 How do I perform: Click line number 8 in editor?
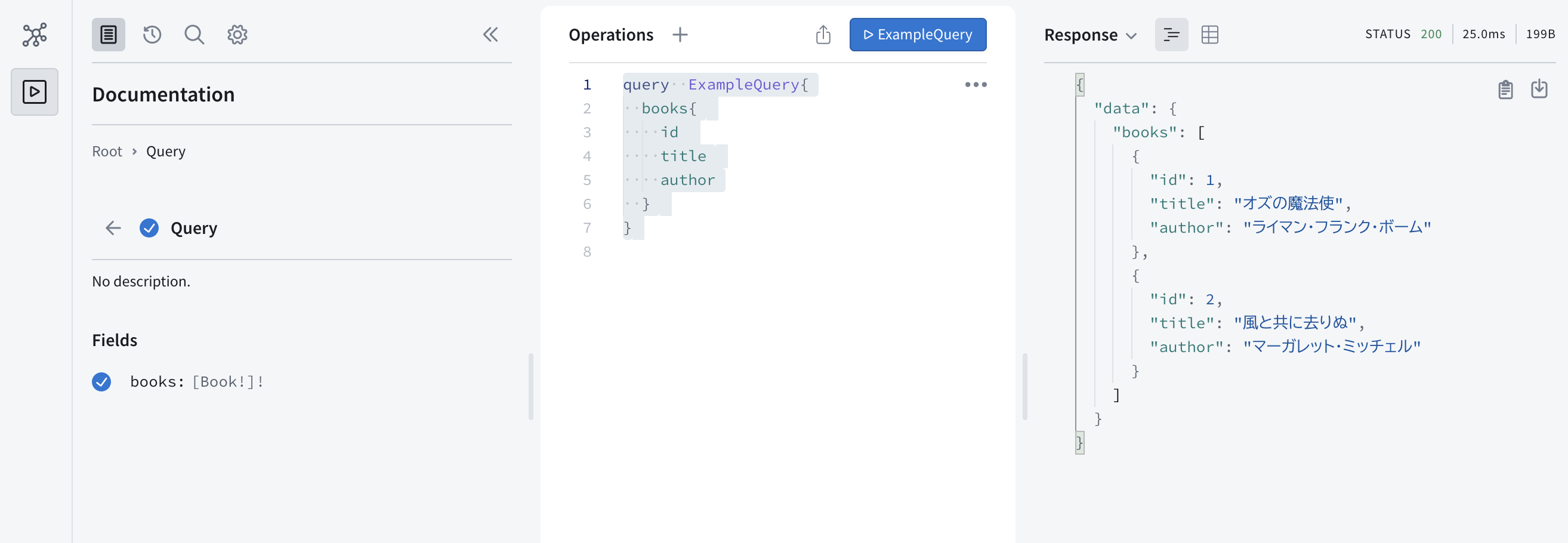587,252
